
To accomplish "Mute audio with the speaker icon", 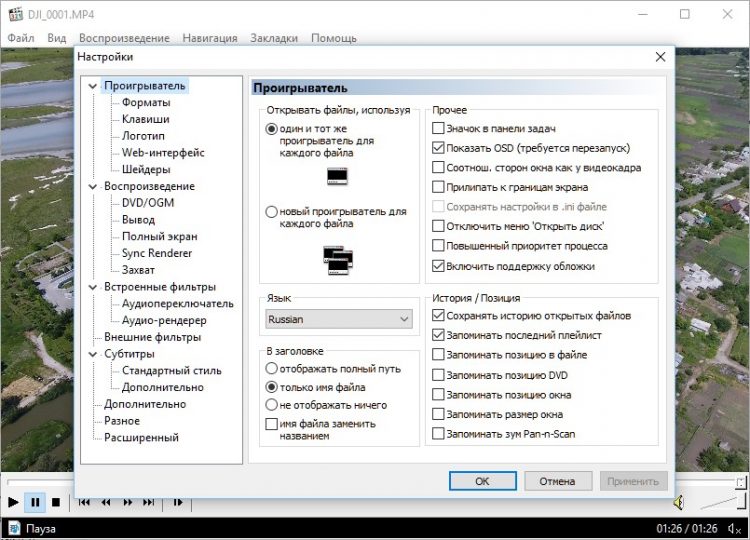I will [678, 501].
